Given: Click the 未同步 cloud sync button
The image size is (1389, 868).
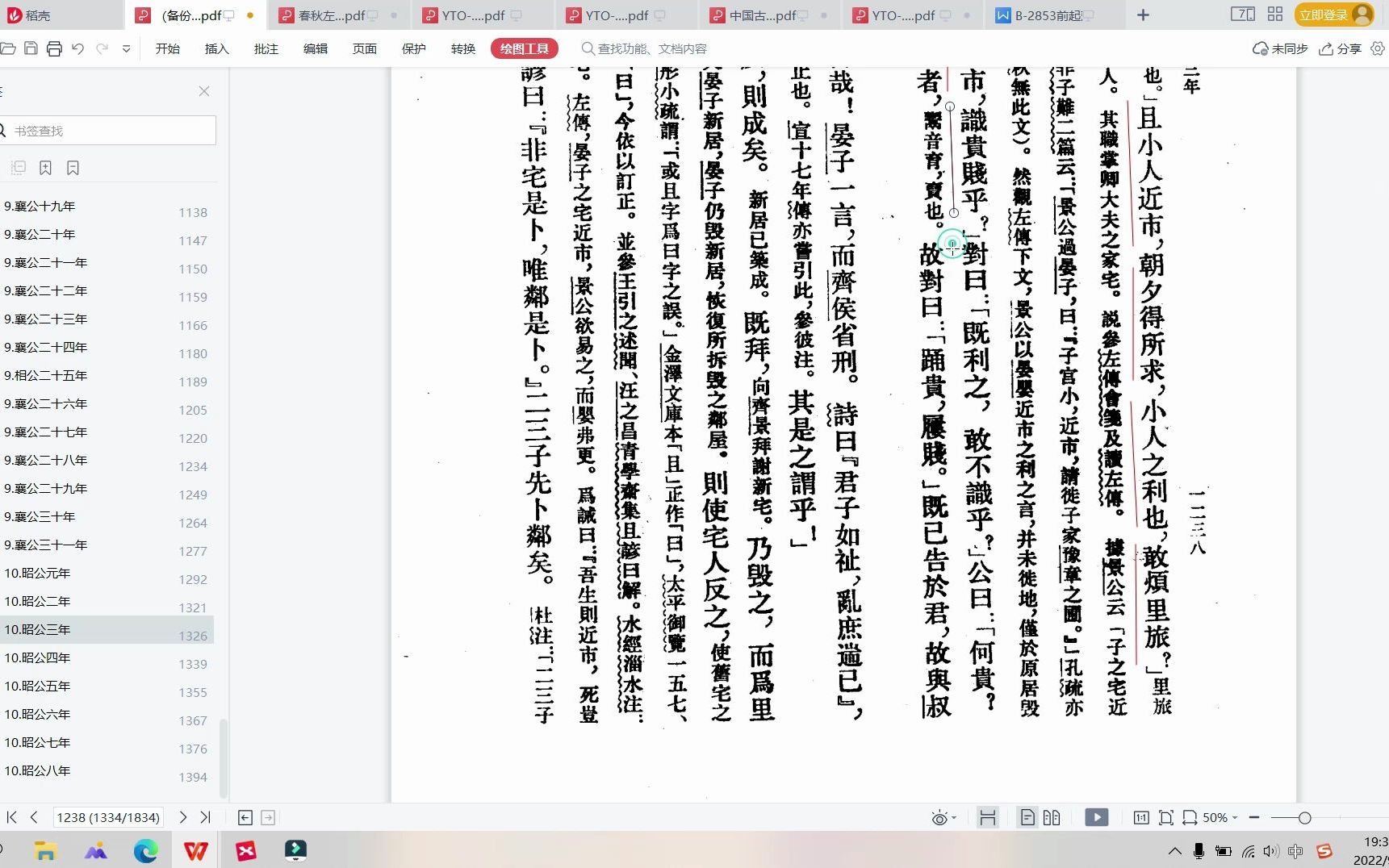Looking at the screenshot, I should 1280,49.
